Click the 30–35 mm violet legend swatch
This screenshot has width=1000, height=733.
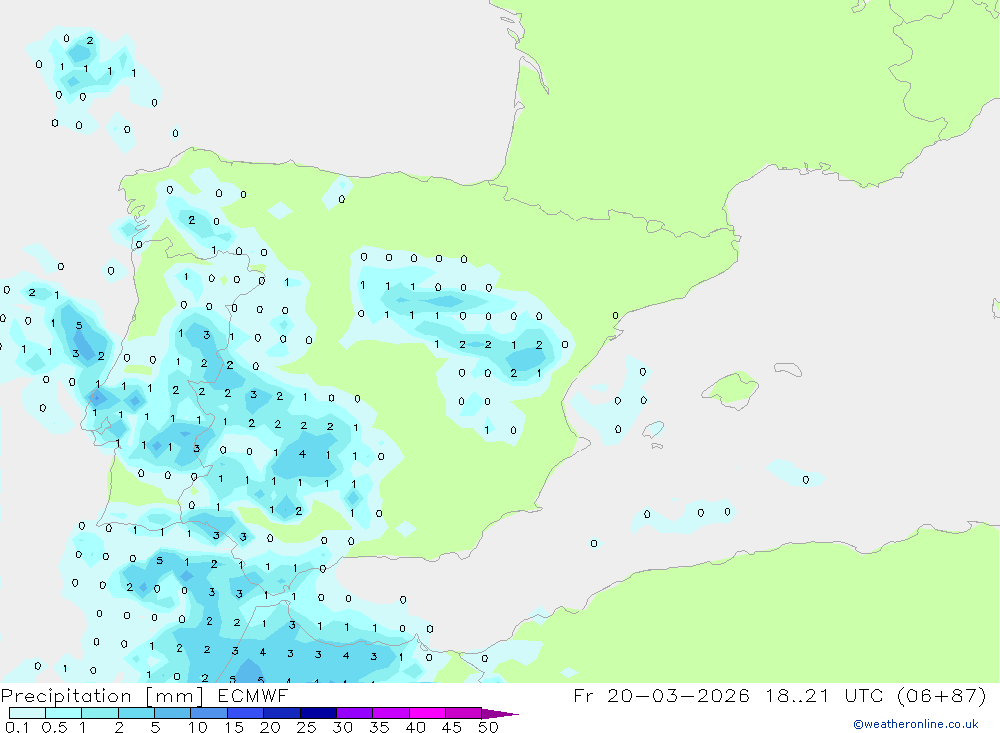[x=355, y=713]
